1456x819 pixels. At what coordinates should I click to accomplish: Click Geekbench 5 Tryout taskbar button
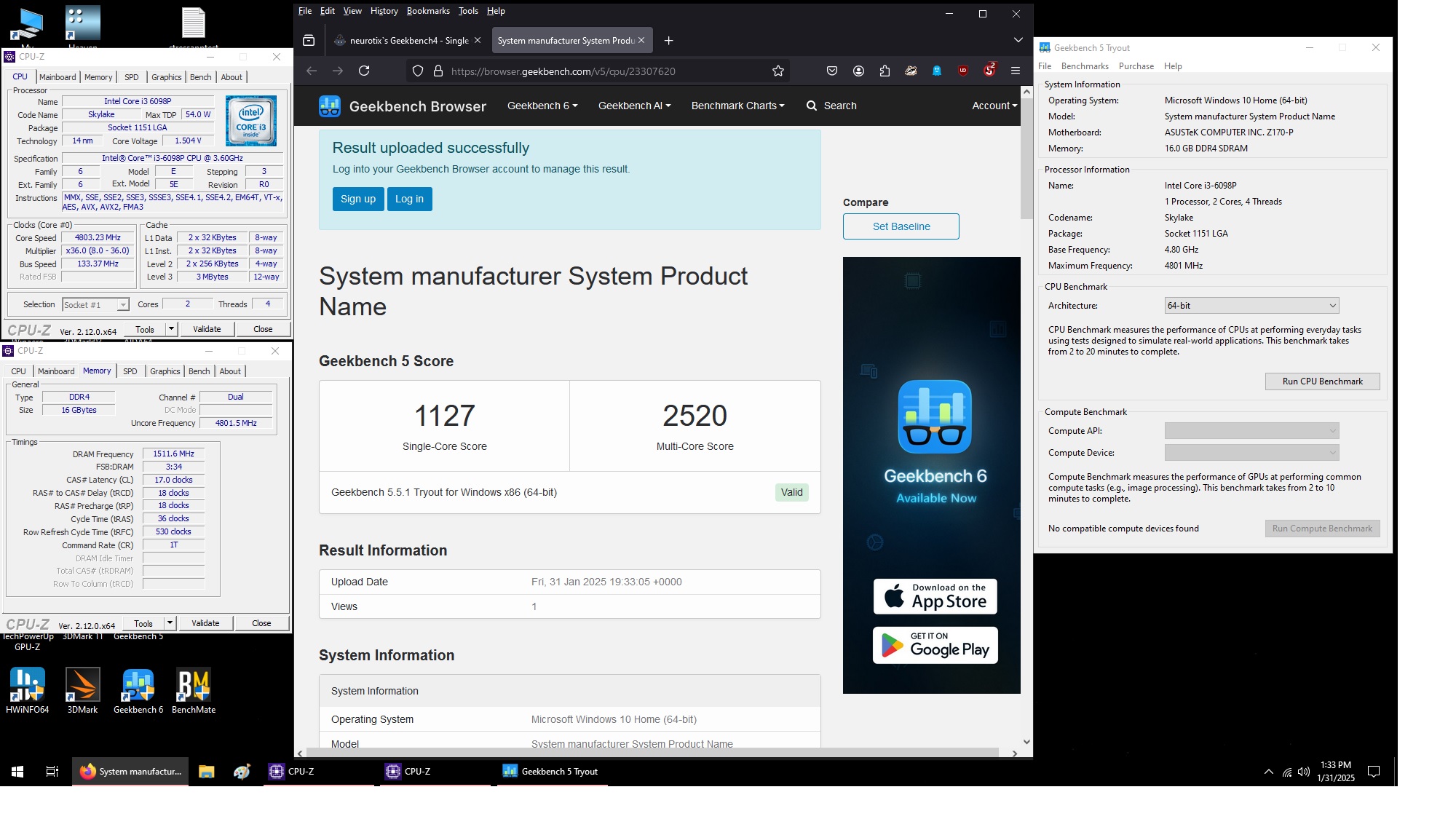tap(552, 771)
